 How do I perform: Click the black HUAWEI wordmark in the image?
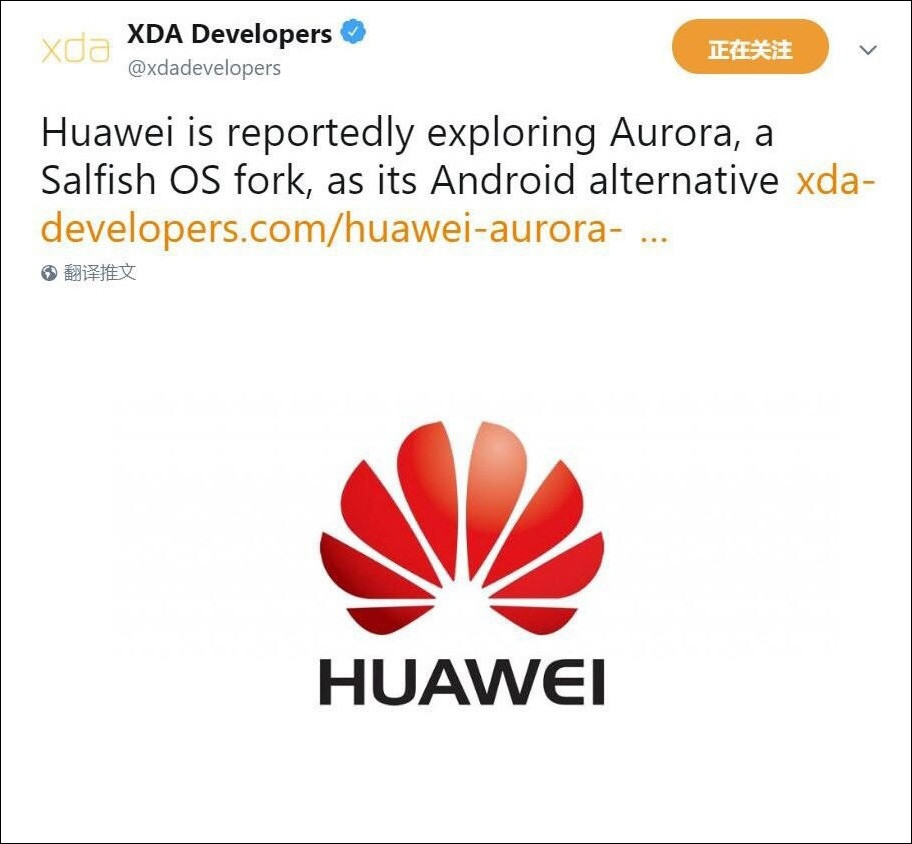[462, 682]
